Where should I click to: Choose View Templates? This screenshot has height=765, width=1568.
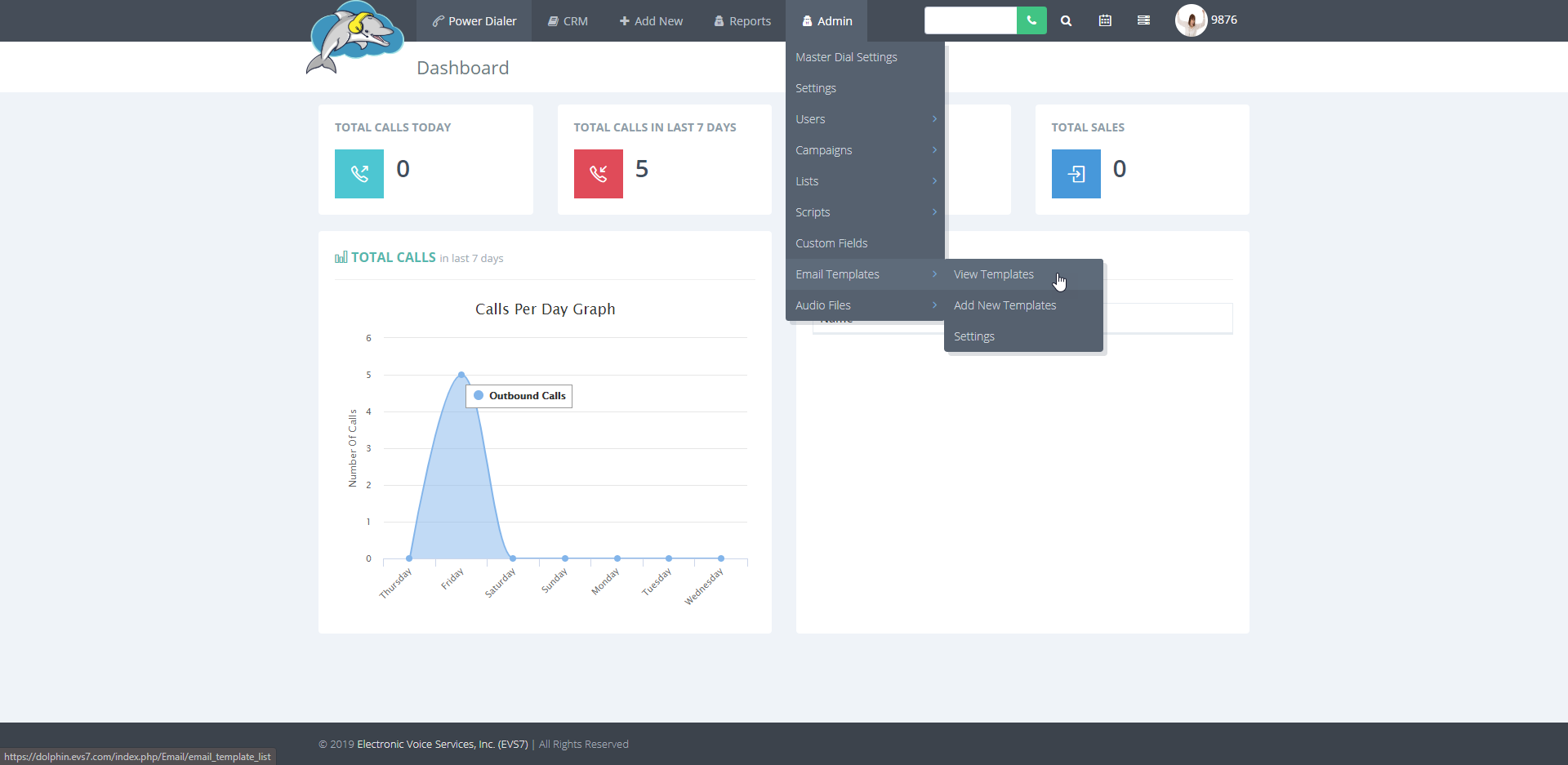point(1023,274)
